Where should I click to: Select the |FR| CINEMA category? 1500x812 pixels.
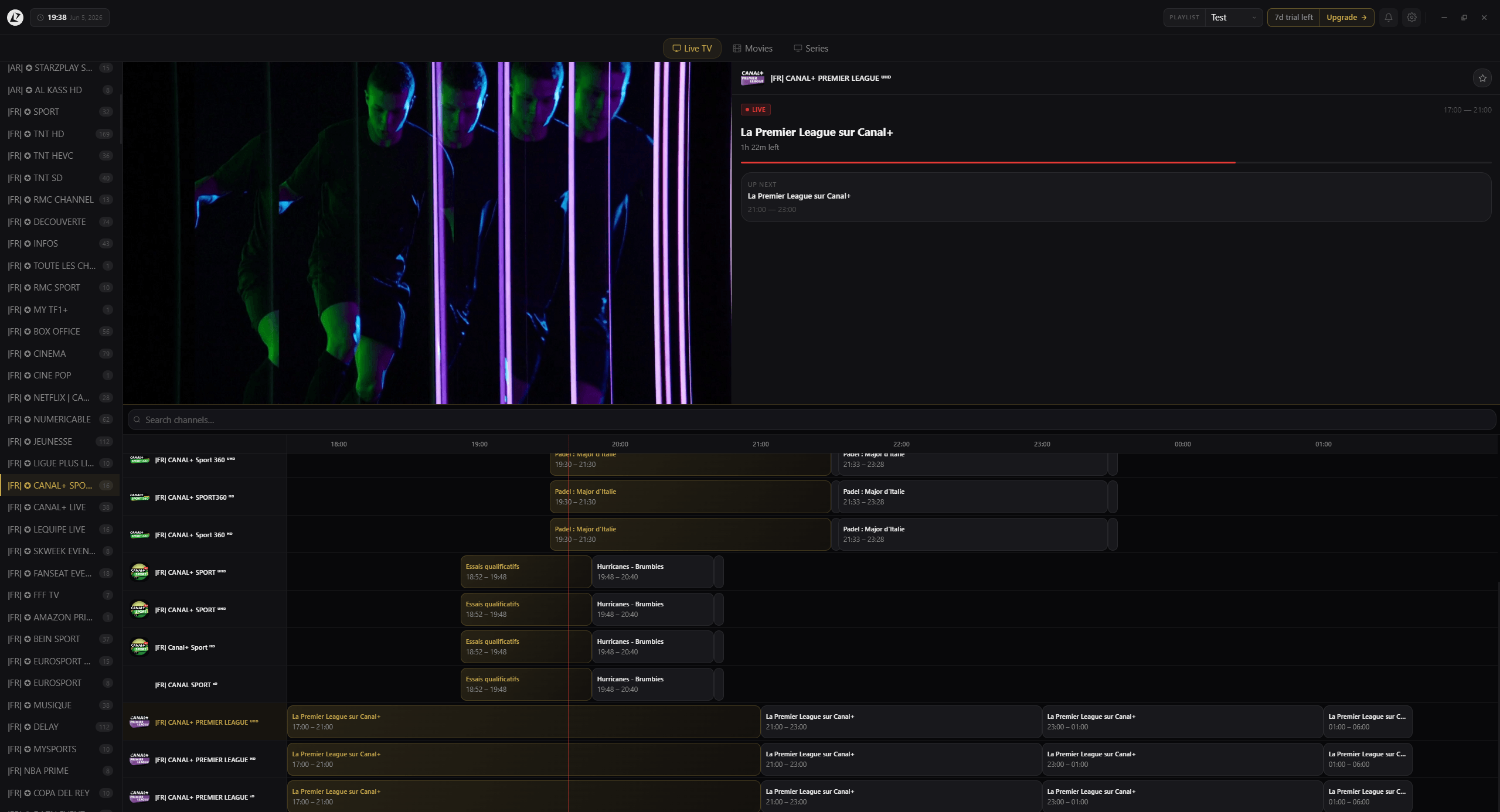pos(60,354)
